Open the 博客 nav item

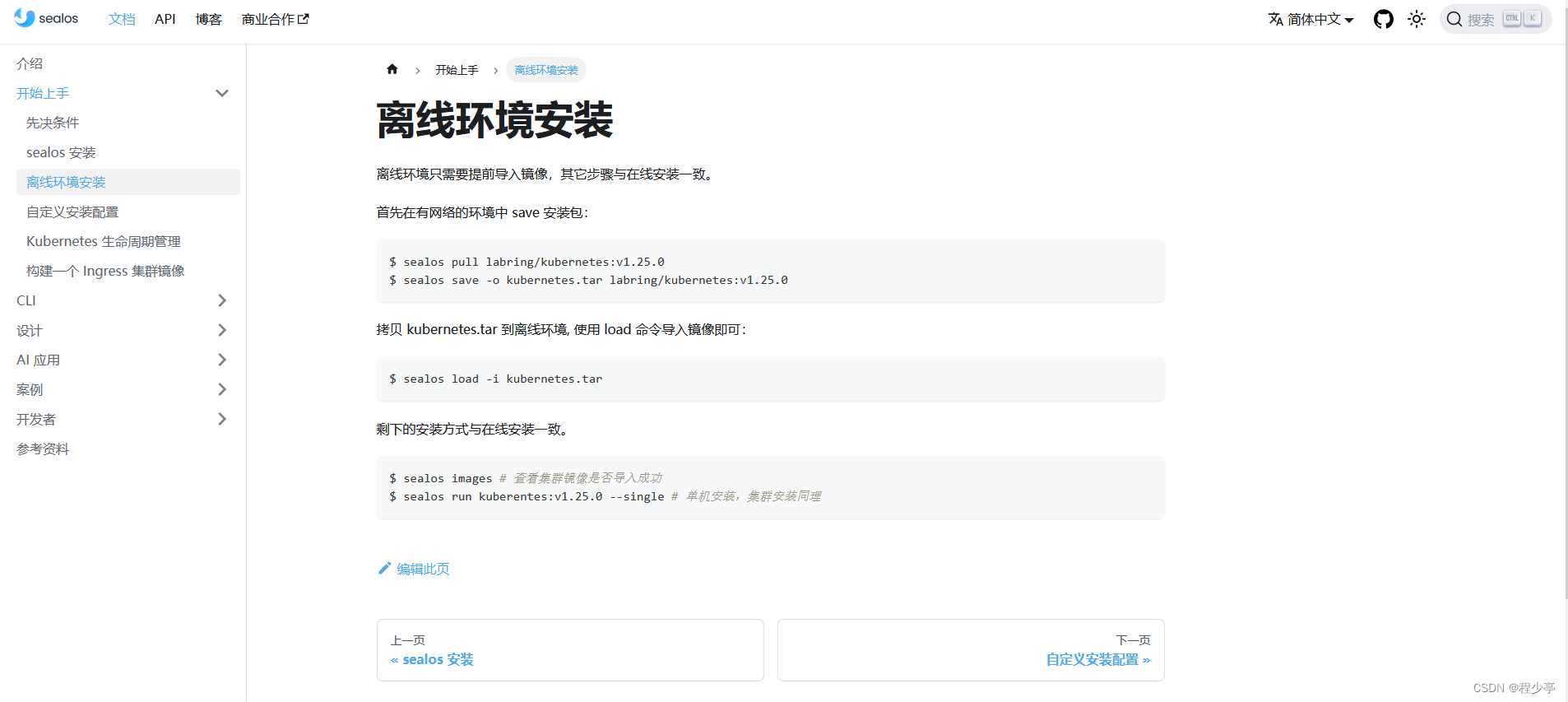coord(209,19)
